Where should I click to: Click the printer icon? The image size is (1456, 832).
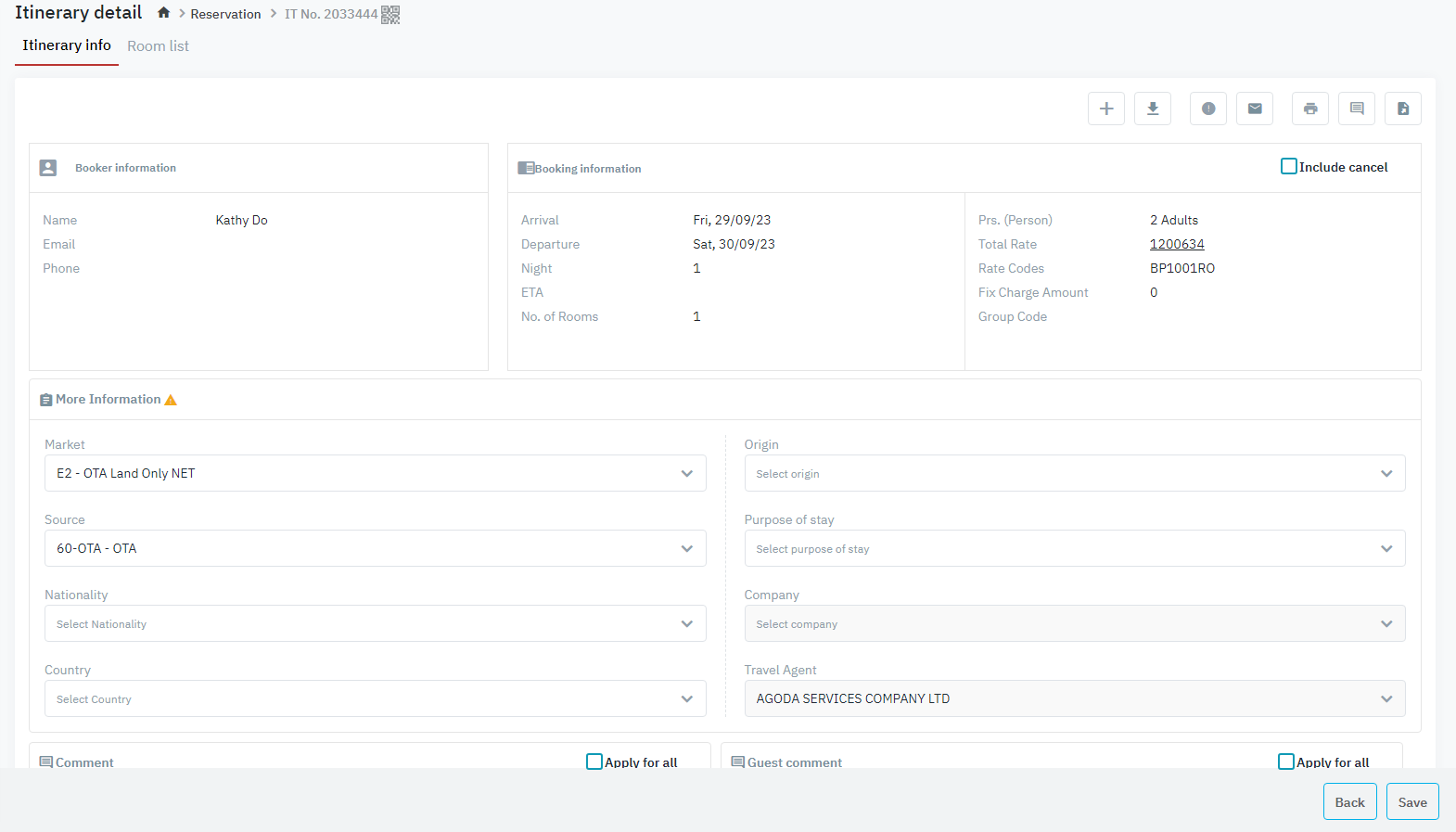point(1310,109)
